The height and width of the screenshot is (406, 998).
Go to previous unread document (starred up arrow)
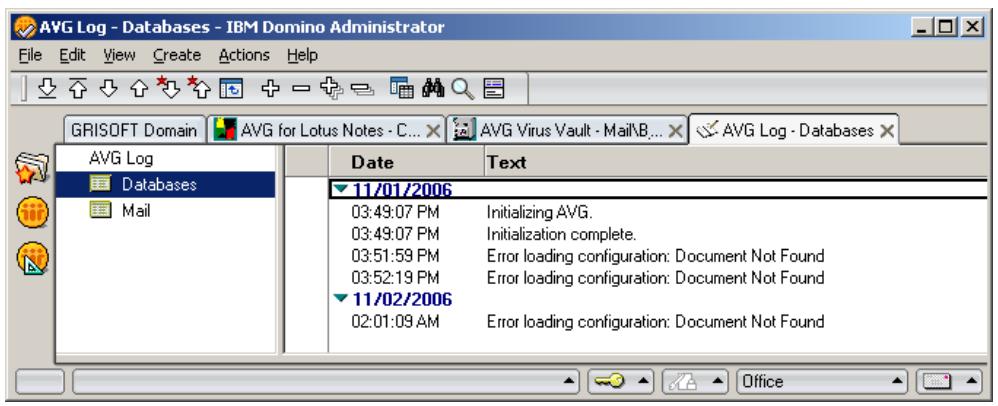pos(200,88)
